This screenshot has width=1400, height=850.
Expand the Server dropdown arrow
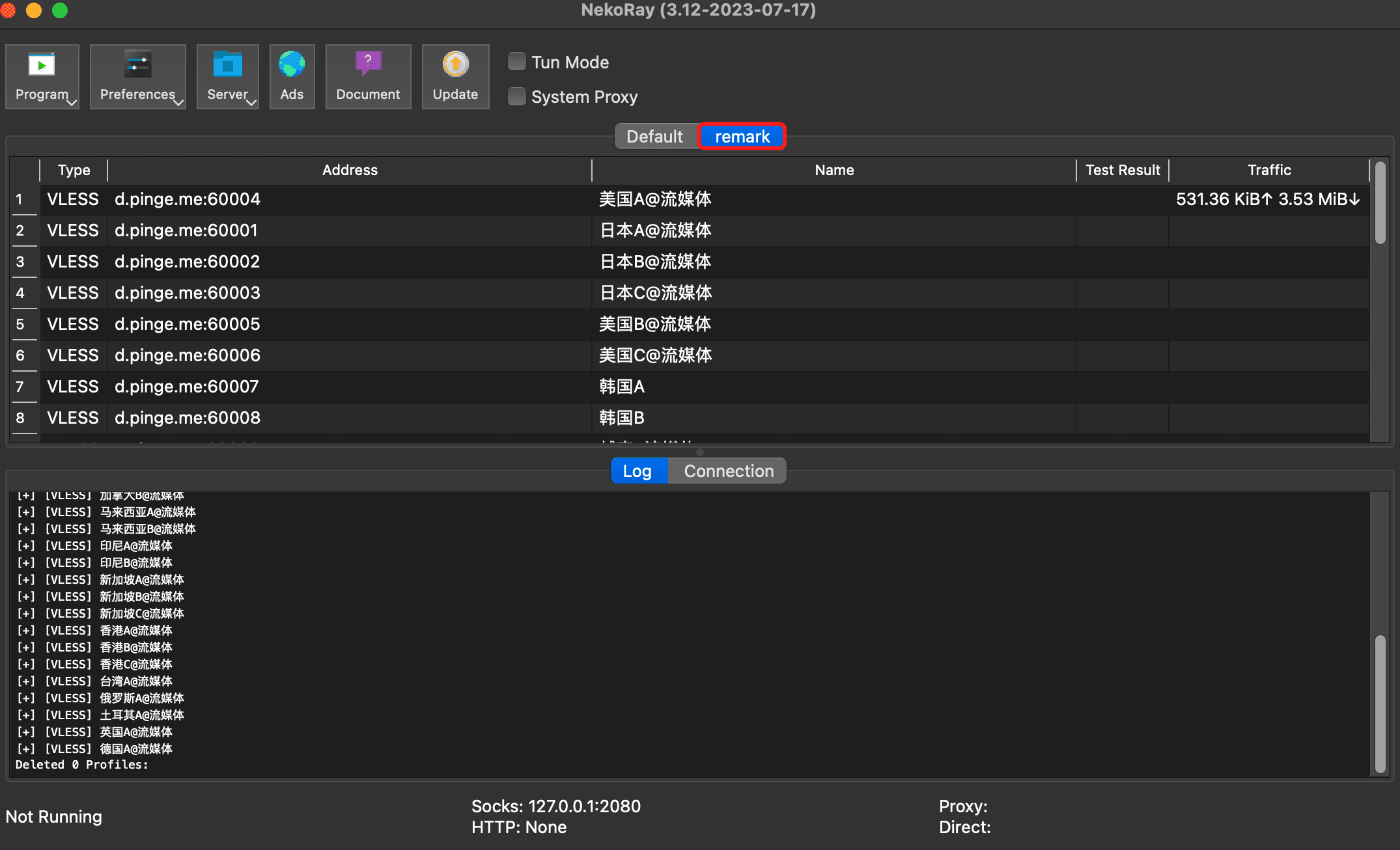[x=251, y=102]
